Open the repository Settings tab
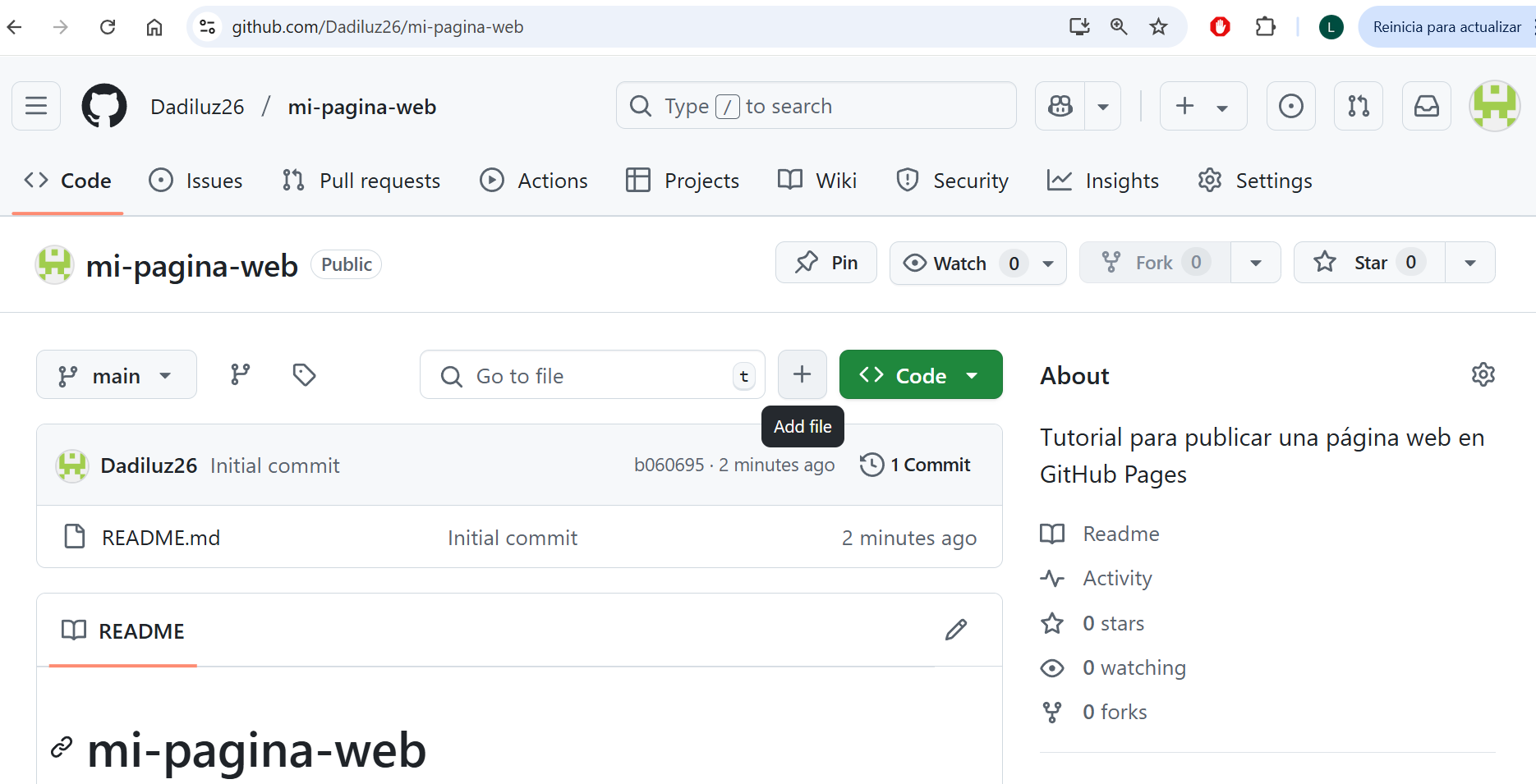The height and width of the screenshot is (784, 1536). pyautogui.click(x=1255, y=181)
